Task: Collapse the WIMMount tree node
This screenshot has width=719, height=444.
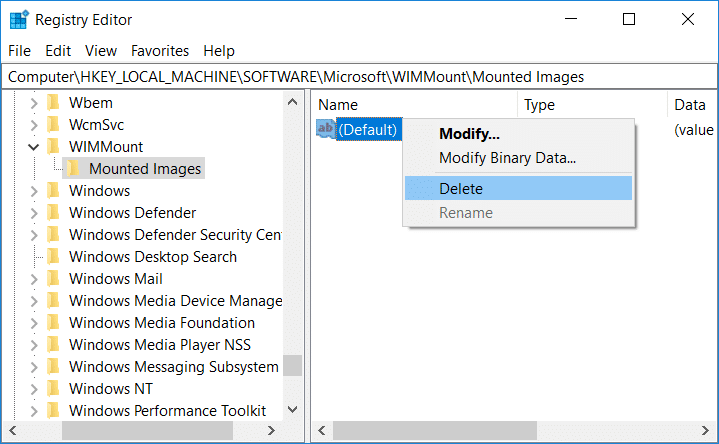Action: 34,147
